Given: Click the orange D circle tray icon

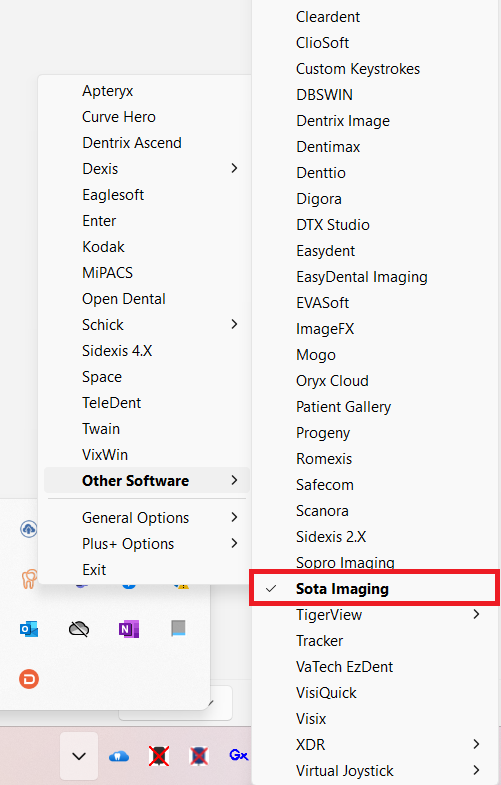Looking at the screenshot, I should [x=29, y=679].
